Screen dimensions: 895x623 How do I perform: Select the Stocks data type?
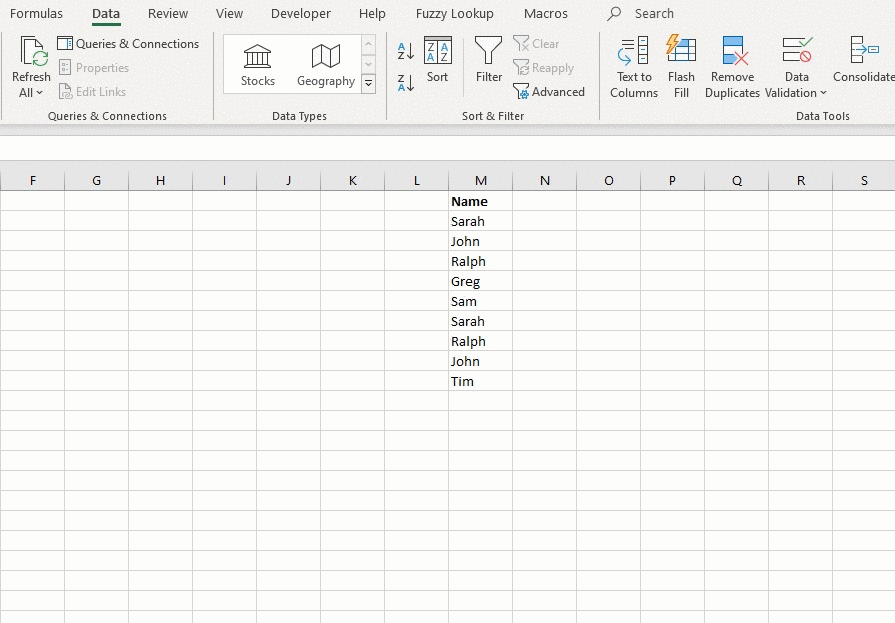pyautogui.click(x=258, y=65)
